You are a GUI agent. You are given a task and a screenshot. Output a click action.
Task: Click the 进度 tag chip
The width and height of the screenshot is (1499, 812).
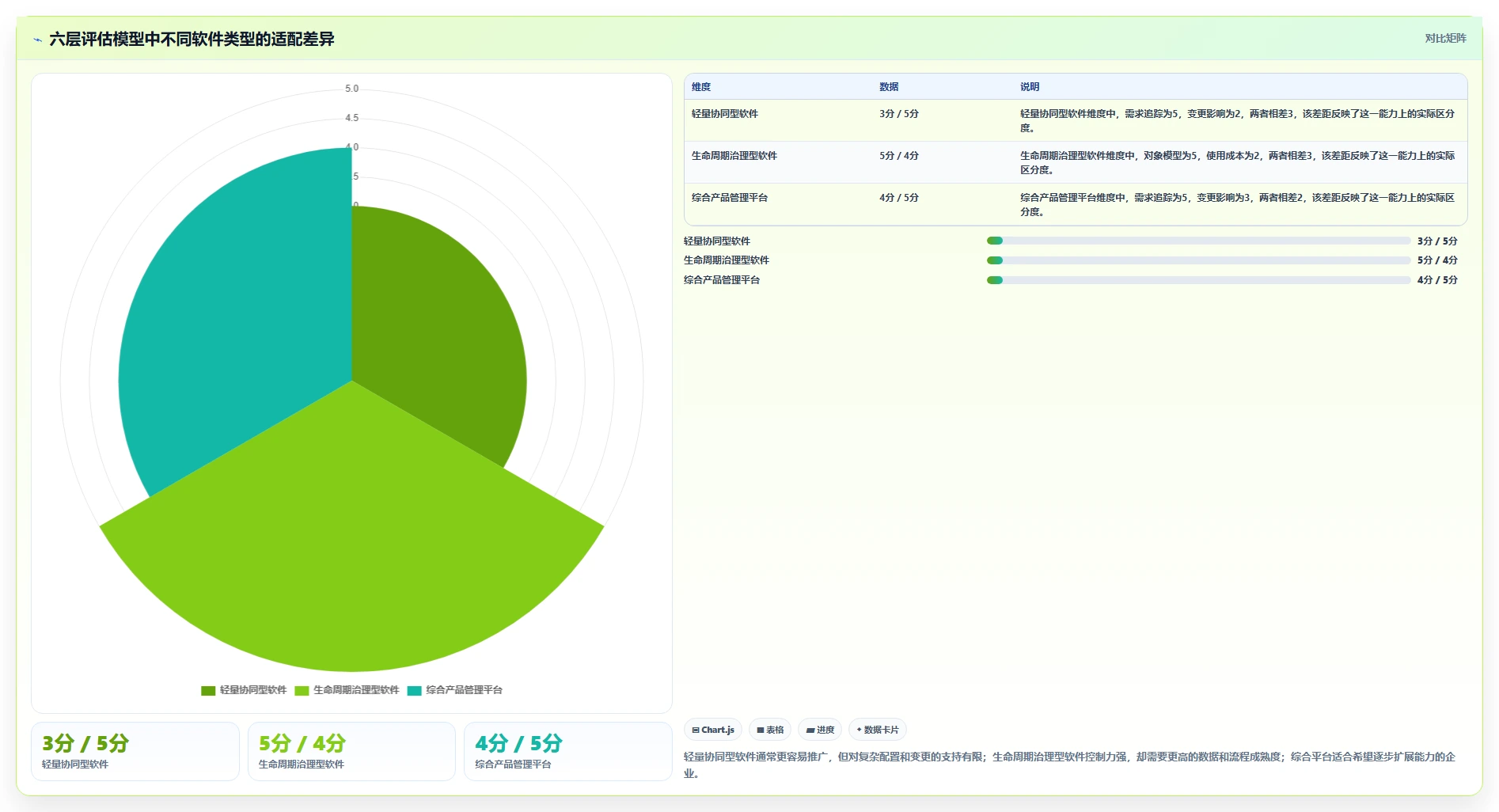point(820,730)
